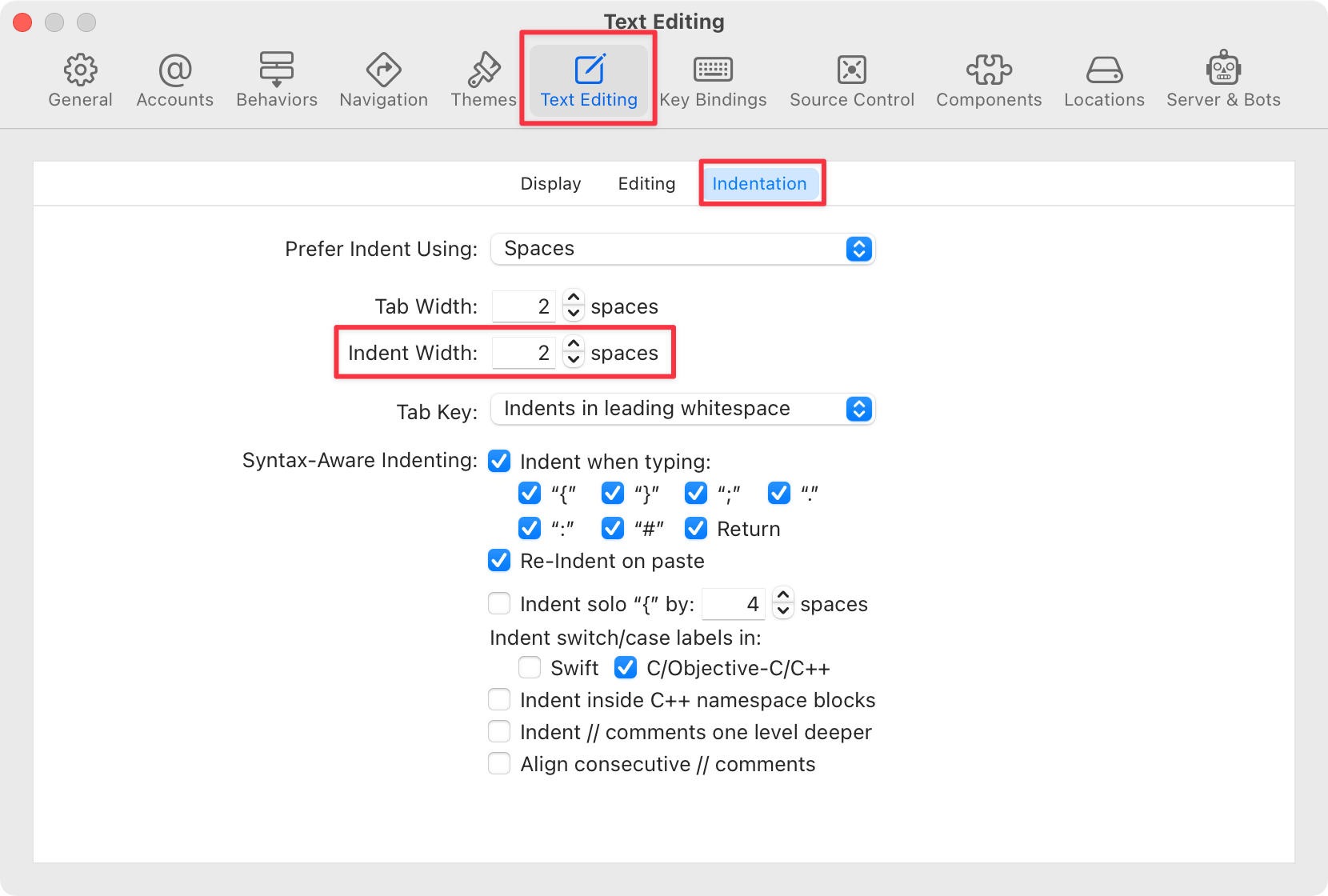Open the Server & Bots preferences pane
1328x896 pixels.
pyautogui.click(x=1223, y=81)
